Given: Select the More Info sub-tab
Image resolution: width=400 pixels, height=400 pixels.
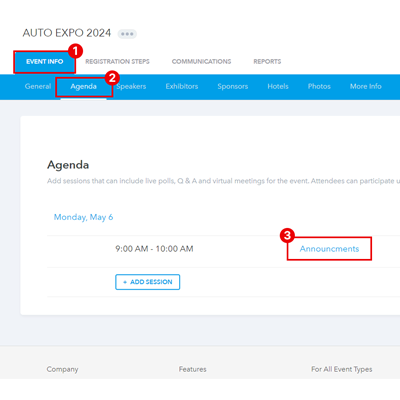Looking at the screenshot, I should [x=366, y=86].
